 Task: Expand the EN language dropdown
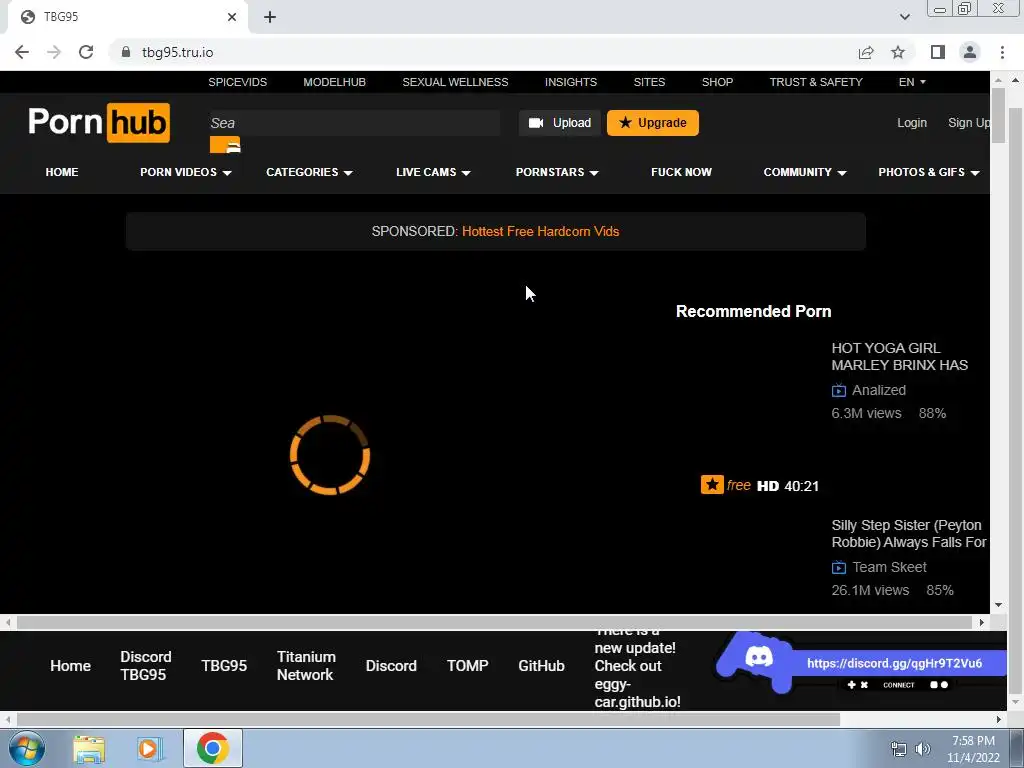pos(912,82)
